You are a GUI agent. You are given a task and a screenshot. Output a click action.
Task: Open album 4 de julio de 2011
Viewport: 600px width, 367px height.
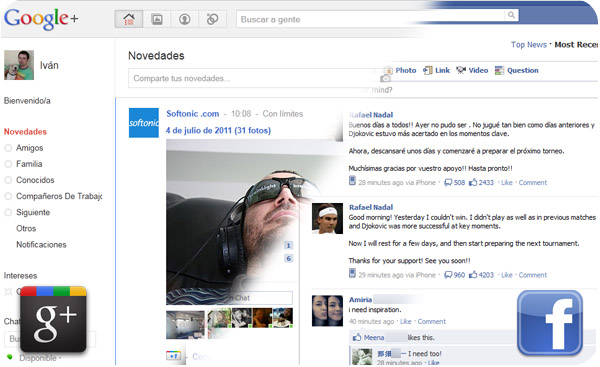coord(218,130)
